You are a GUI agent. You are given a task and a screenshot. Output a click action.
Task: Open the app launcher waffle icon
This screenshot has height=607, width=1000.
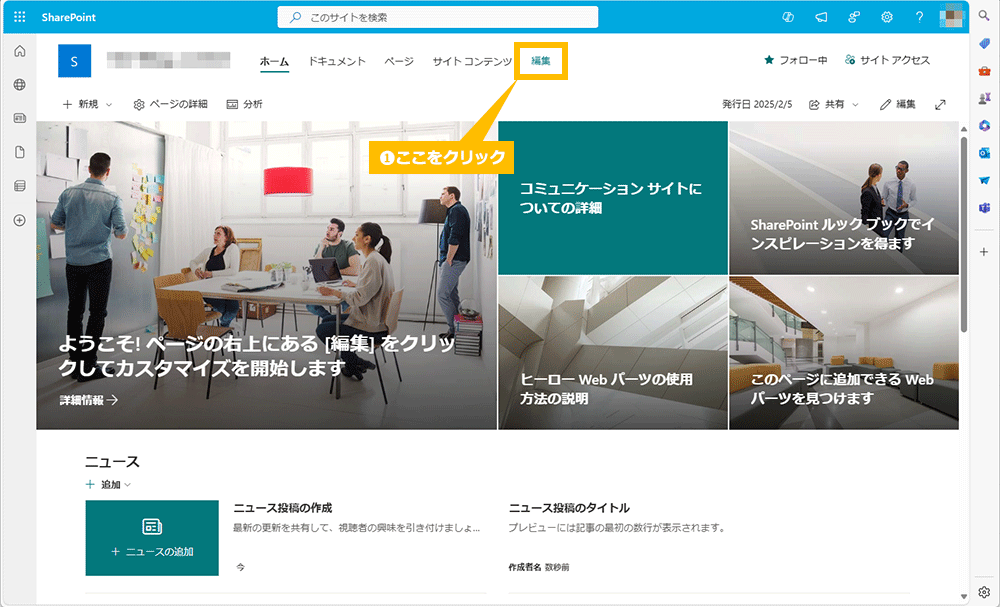(20, 17)
